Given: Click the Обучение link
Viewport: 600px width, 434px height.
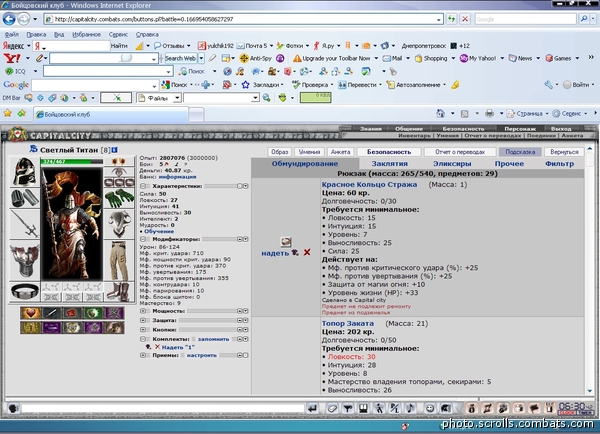Looking at the screenshot, I should [159, 232].
